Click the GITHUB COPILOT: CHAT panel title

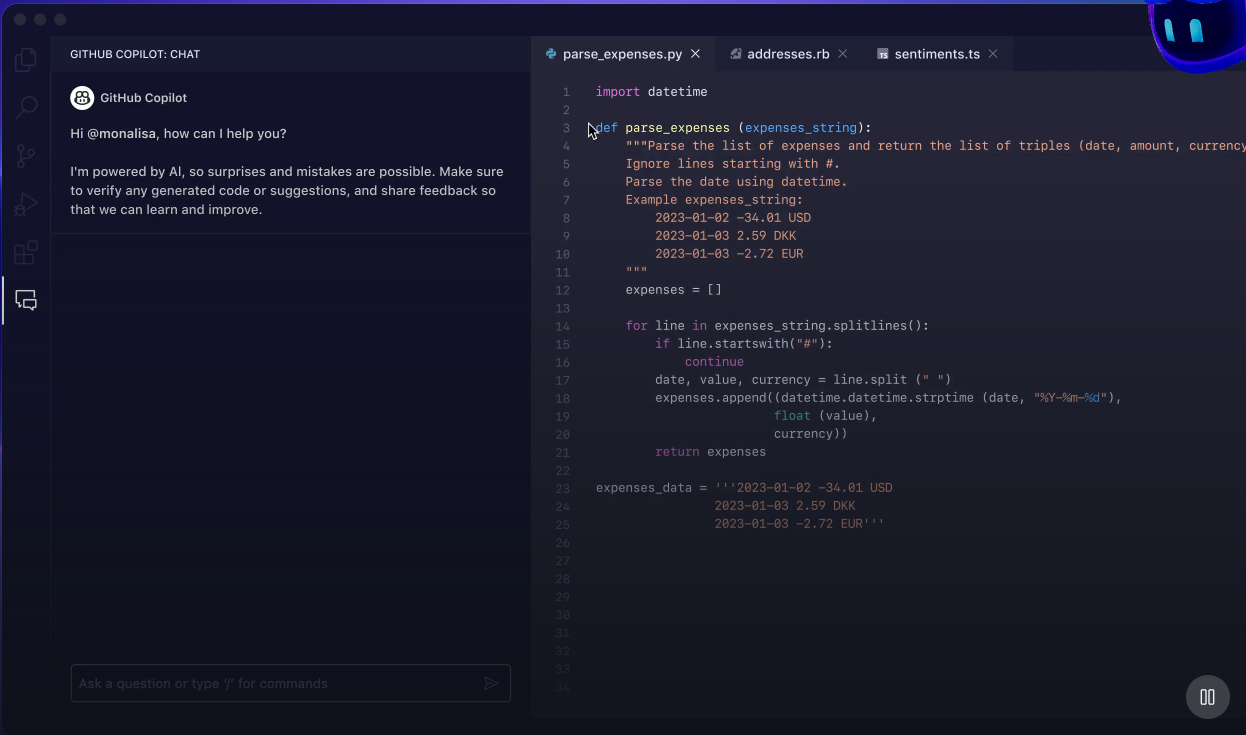pos(135,54)
